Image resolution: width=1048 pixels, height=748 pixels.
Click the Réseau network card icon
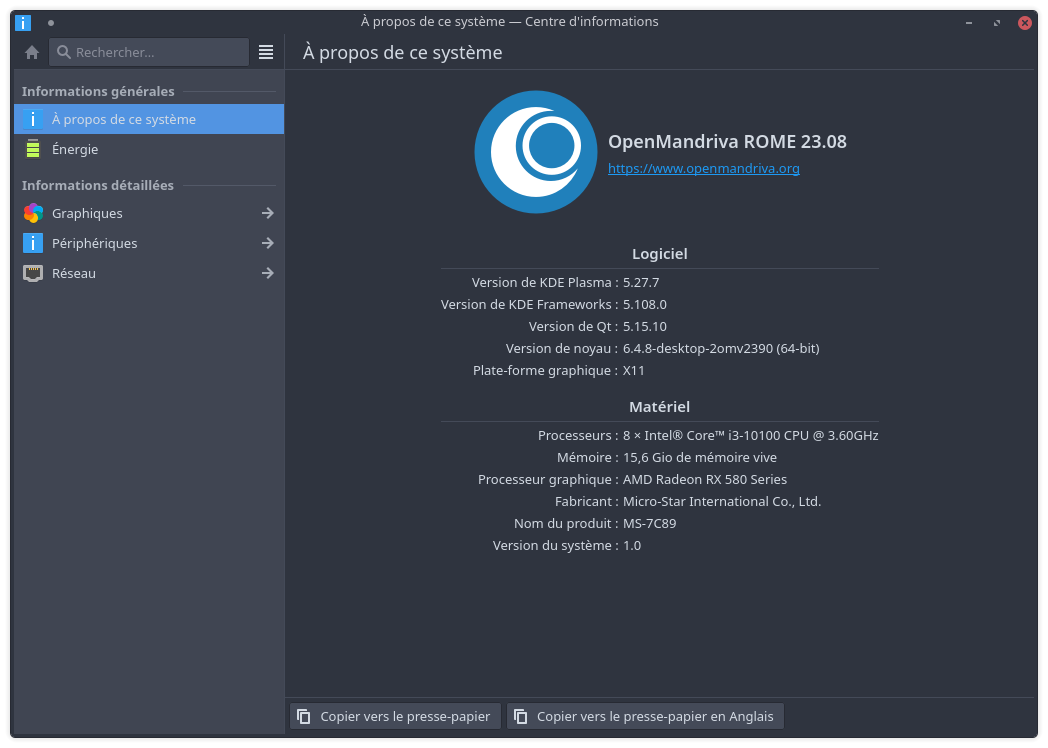(33, 273)
